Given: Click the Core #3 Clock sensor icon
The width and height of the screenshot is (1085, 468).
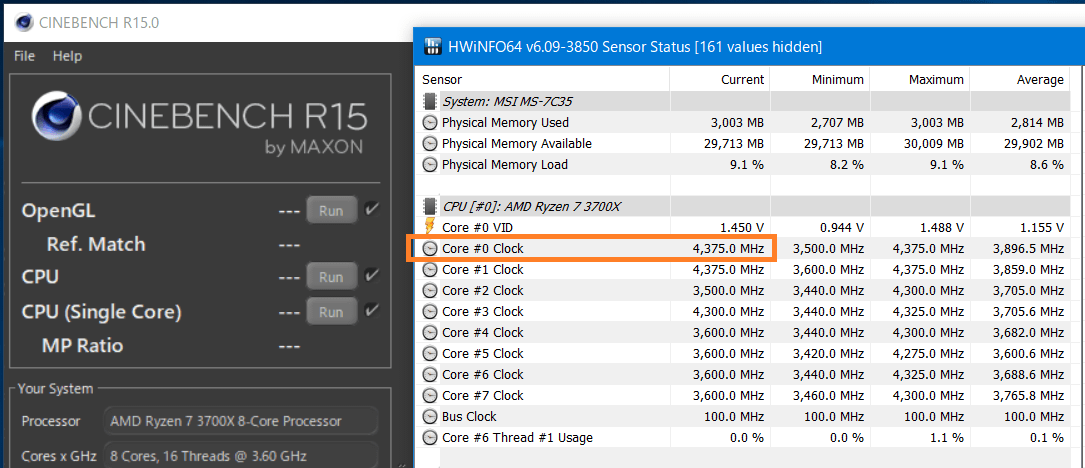Looking at the screenshot, I should coord(430,312).
